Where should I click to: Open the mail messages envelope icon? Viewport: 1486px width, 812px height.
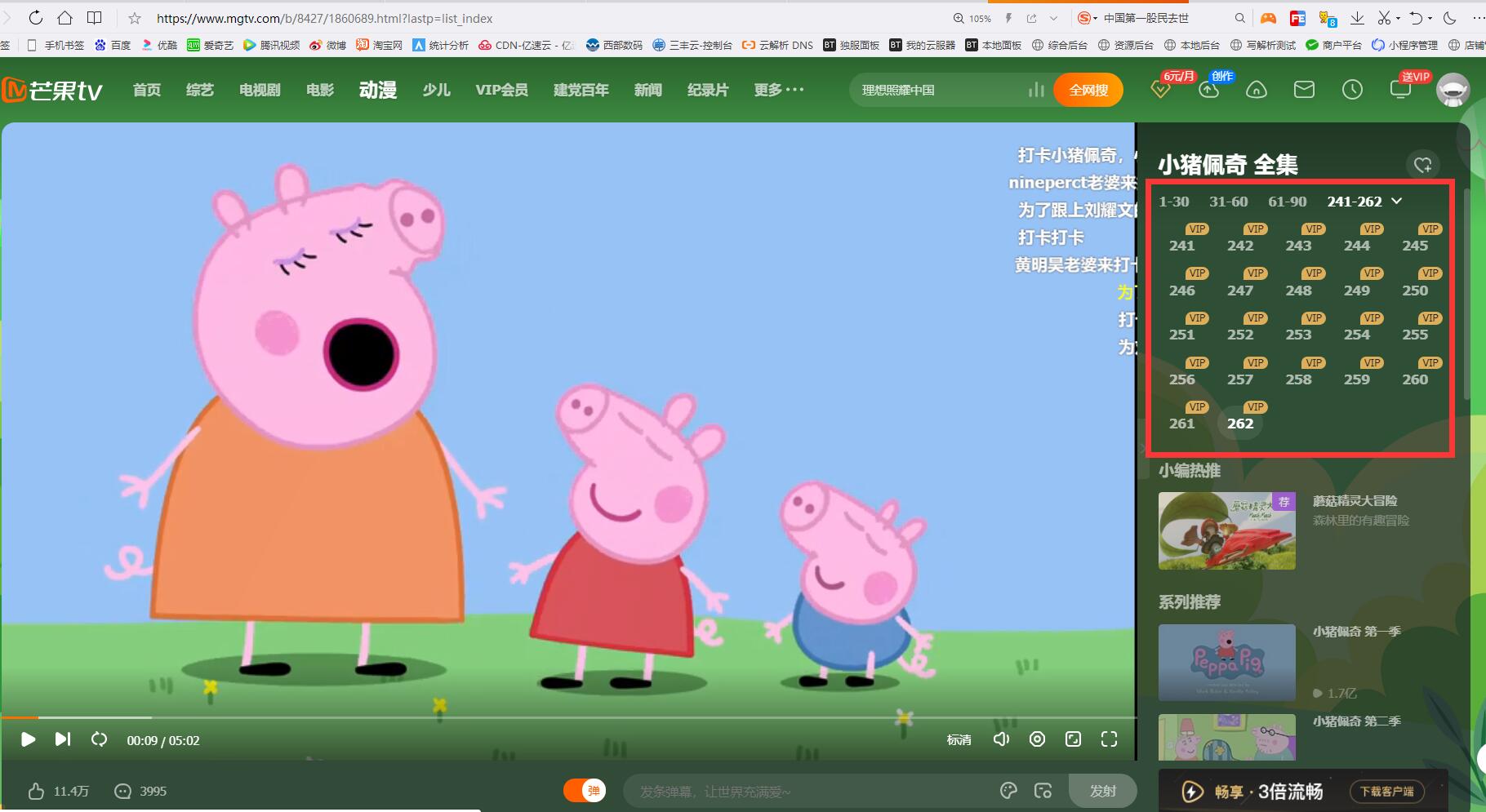coord(1305,89)
